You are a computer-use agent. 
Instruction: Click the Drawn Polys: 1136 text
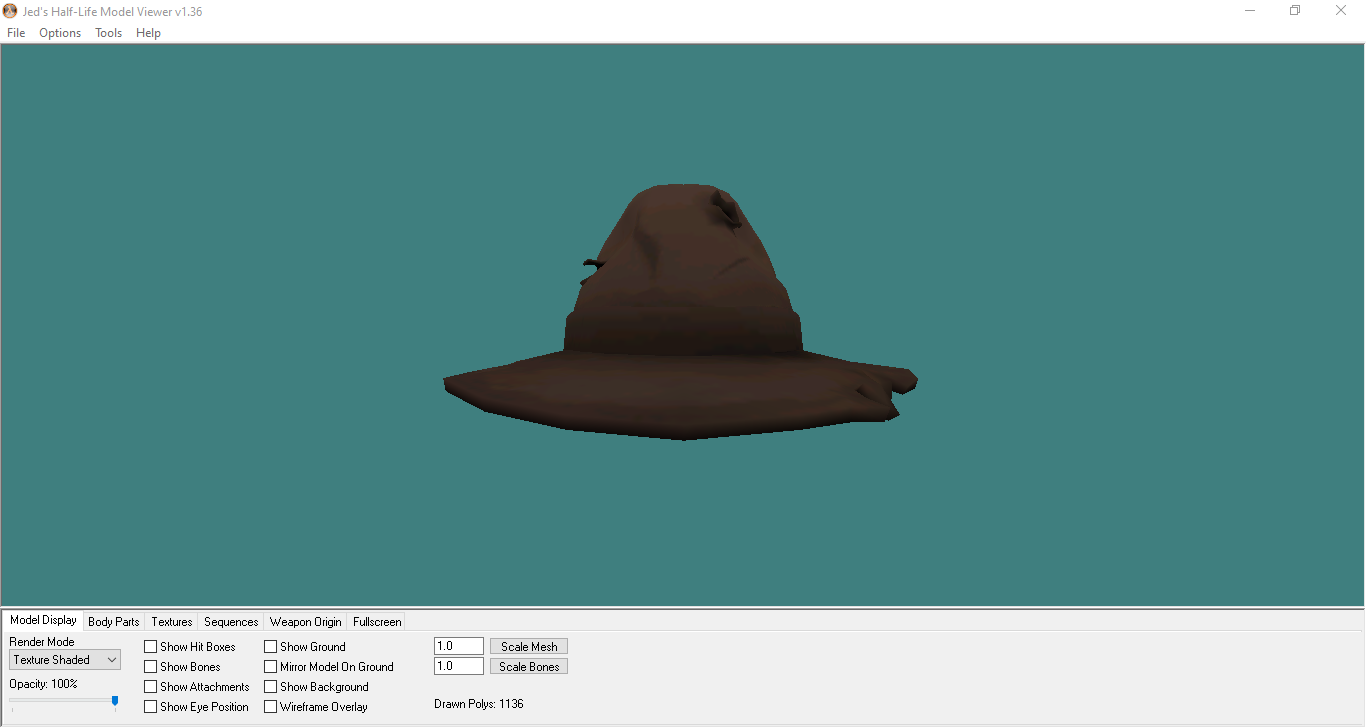click(x=479, y=704)
